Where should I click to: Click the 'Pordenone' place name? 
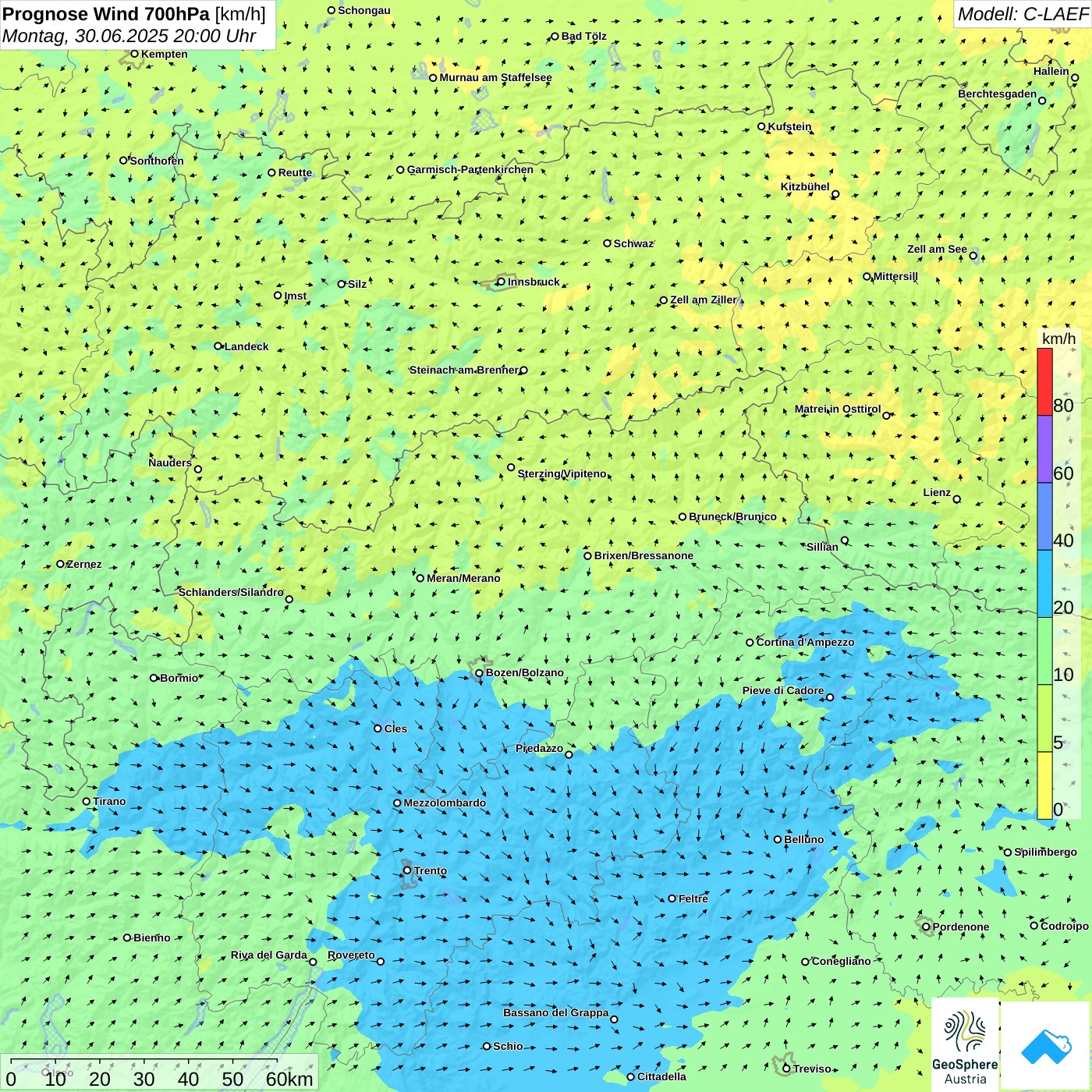961,927
